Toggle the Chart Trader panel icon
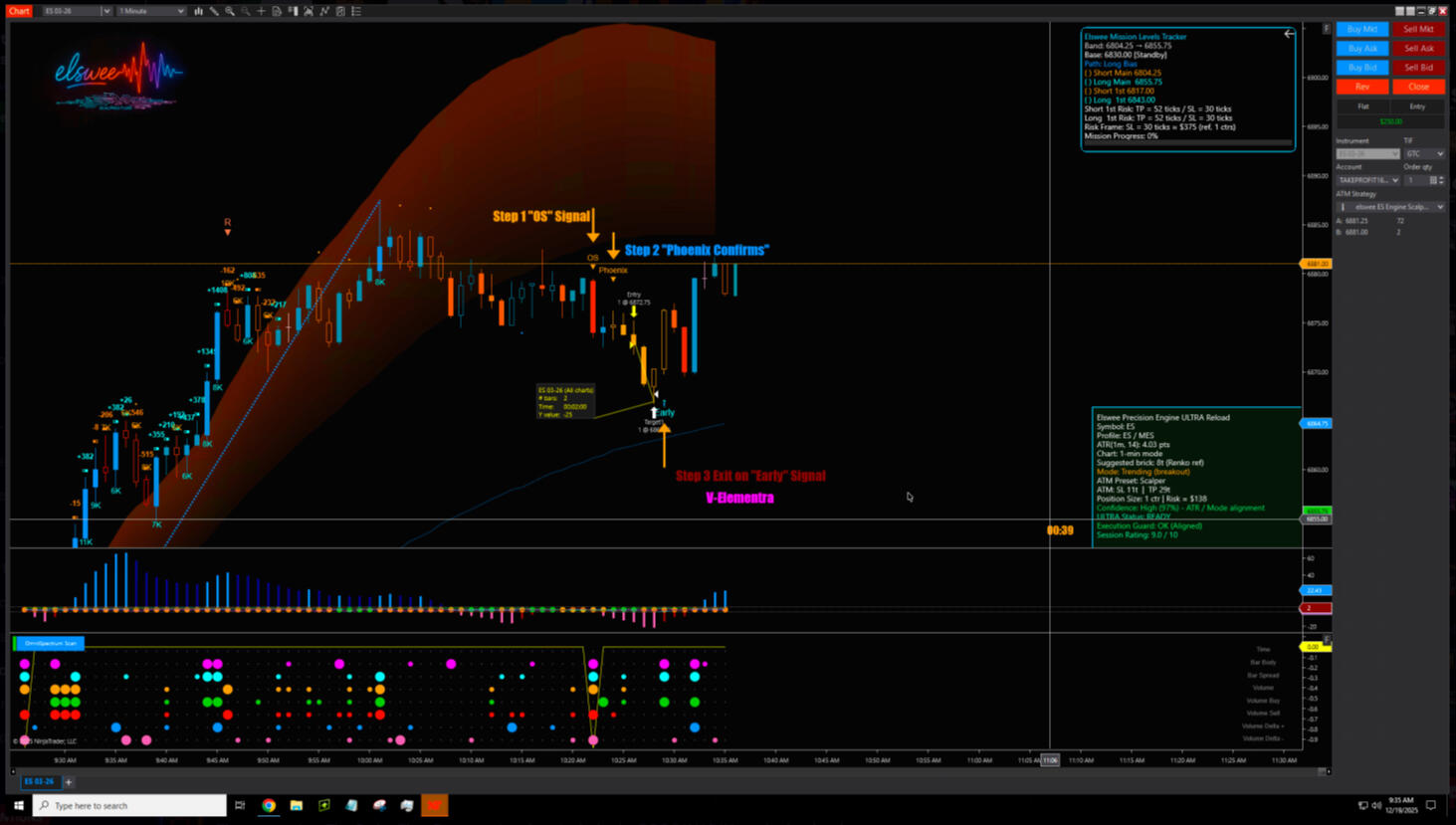 [x=293, y=11]
